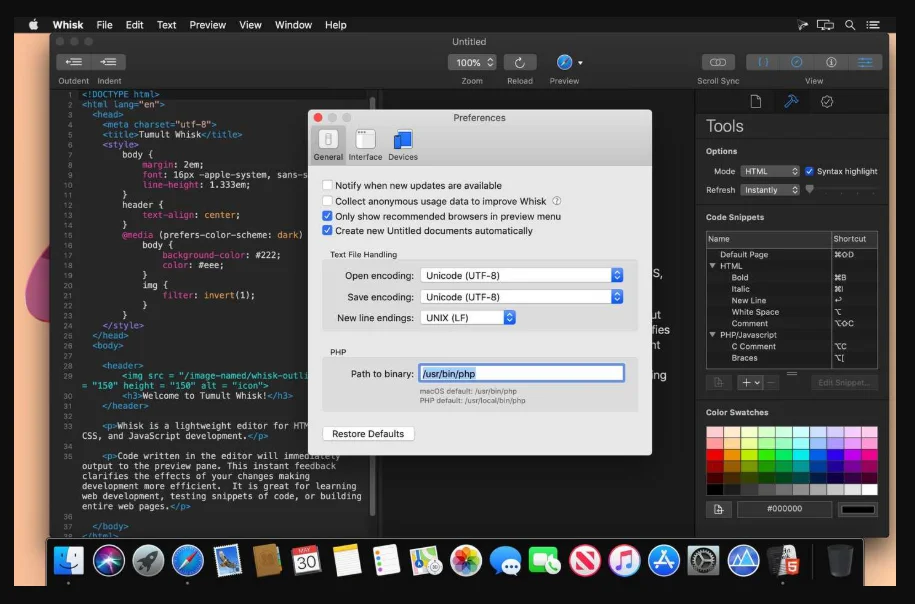Image resolution: width=915 pixels, height=604 pixels.
Task: Adjust the Zoom 100% stepper
Action: 472,62
